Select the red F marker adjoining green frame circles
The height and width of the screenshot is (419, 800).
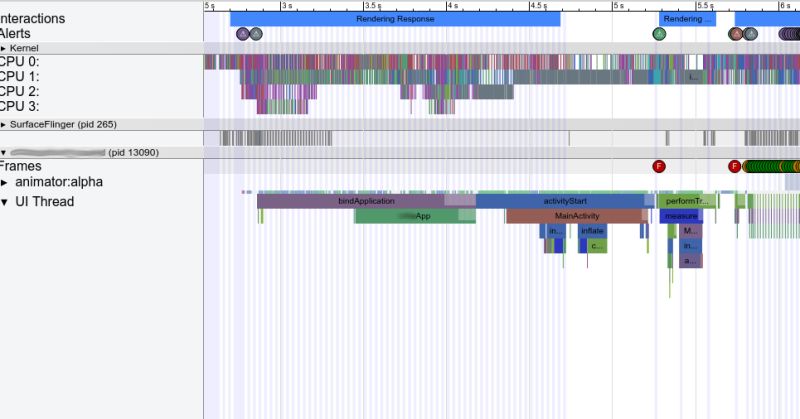click(734, 166)
